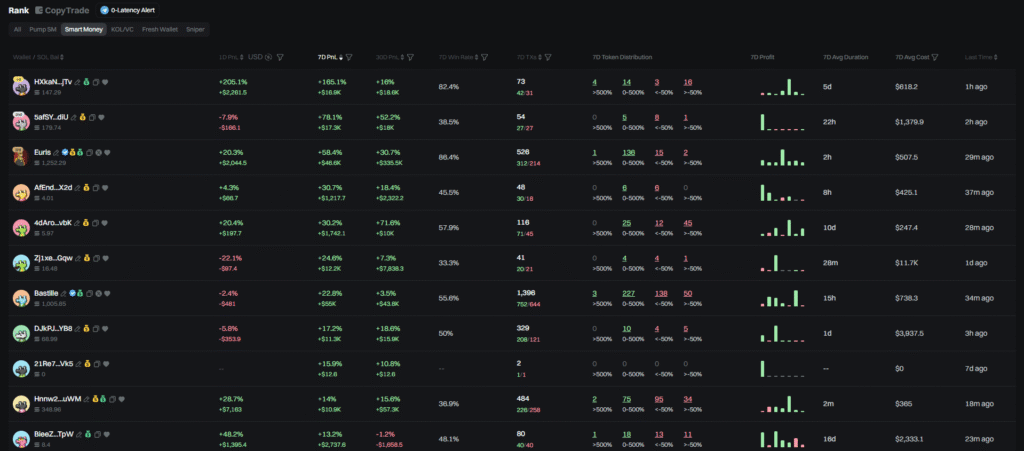
Task: Open the 7D Win Rate filter
Action: coord(485,57)
